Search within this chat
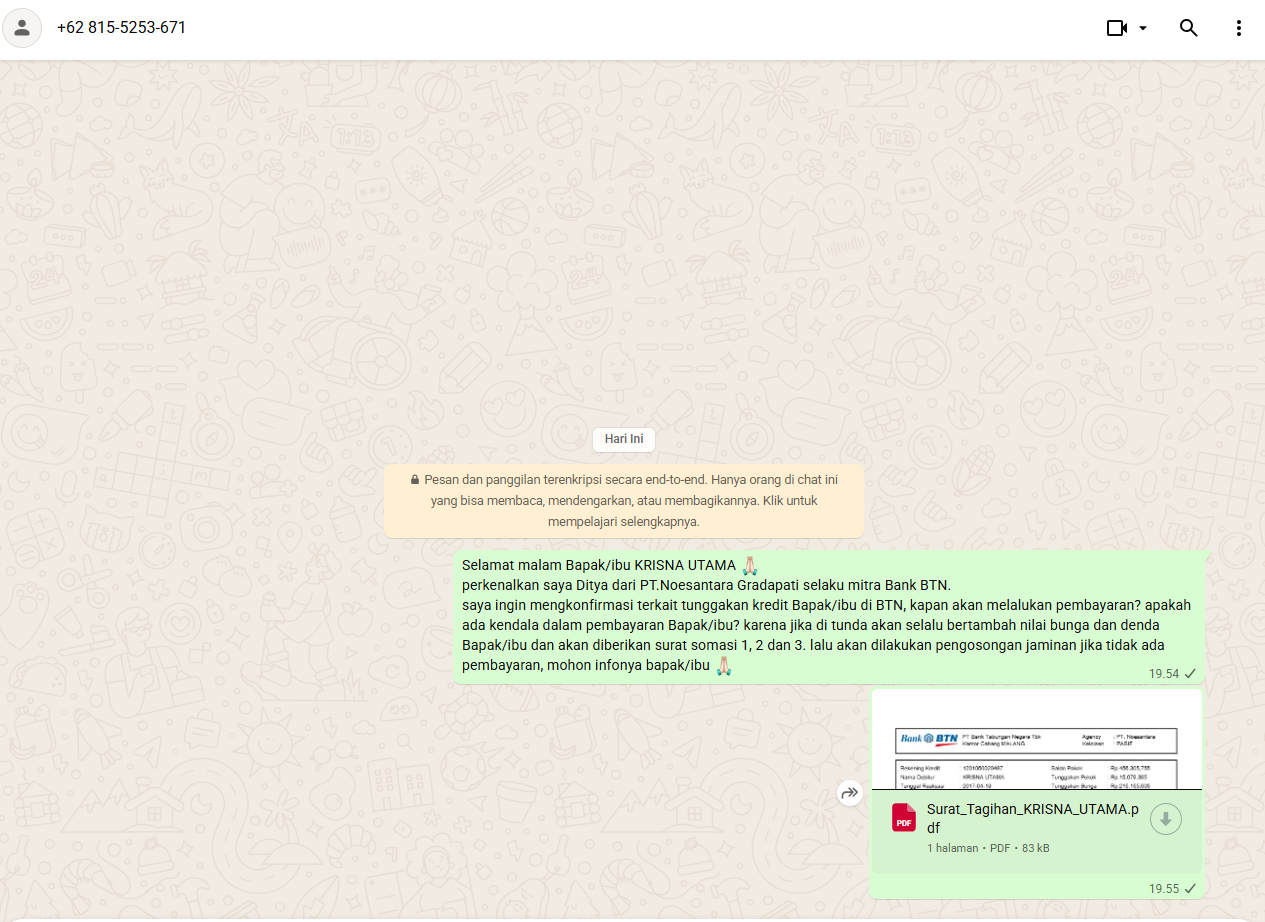The width and height of the screenshot is (1265, 922). (x=1188, y=28)
